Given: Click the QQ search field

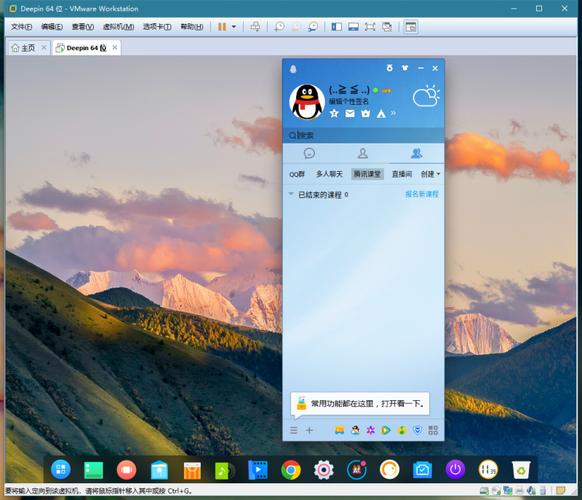Looking at the screenshot, I should (363, 135).
